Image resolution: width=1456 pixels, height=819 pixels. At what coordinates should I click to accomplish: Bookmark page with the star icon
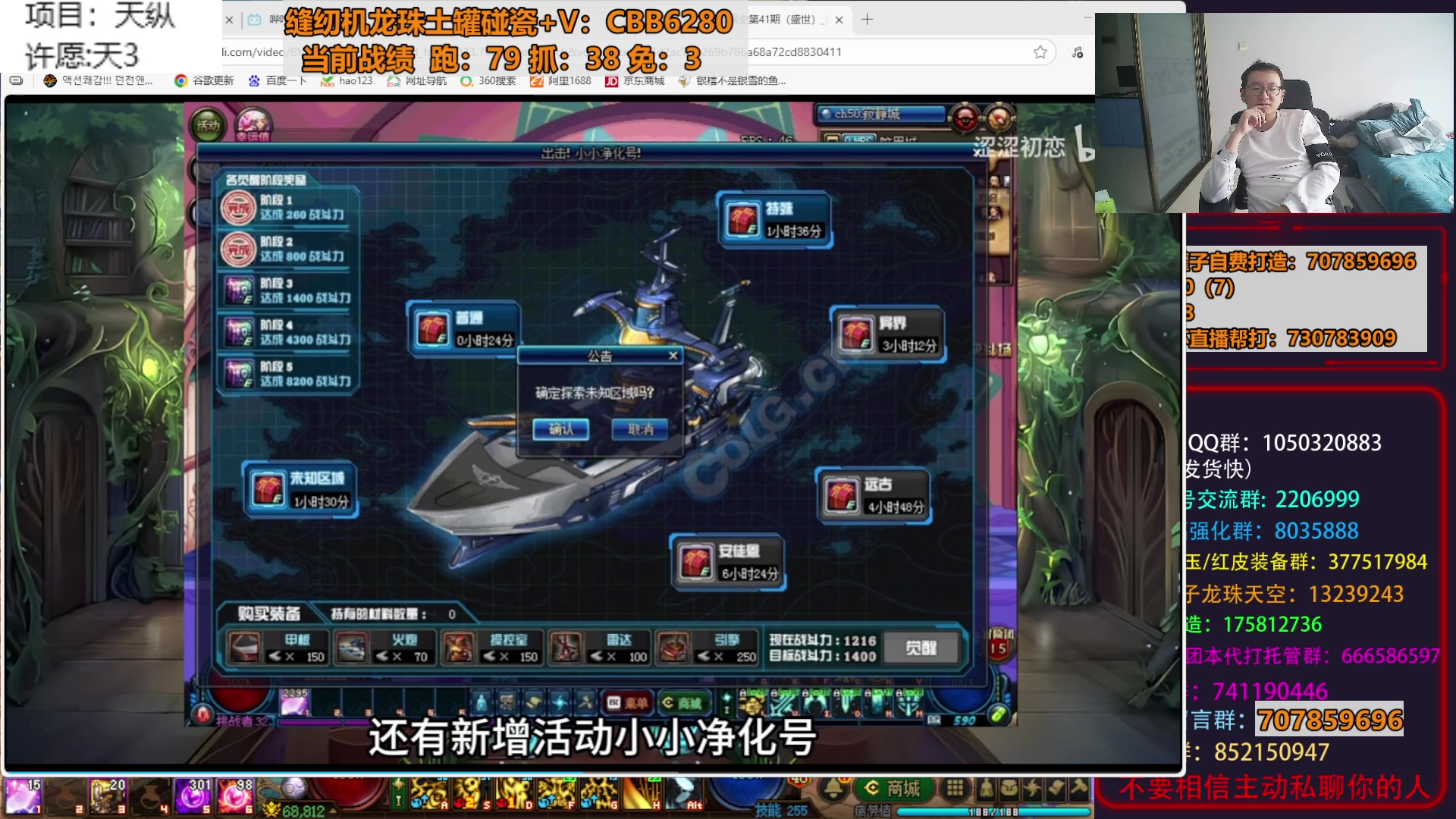coord(1040,52)
